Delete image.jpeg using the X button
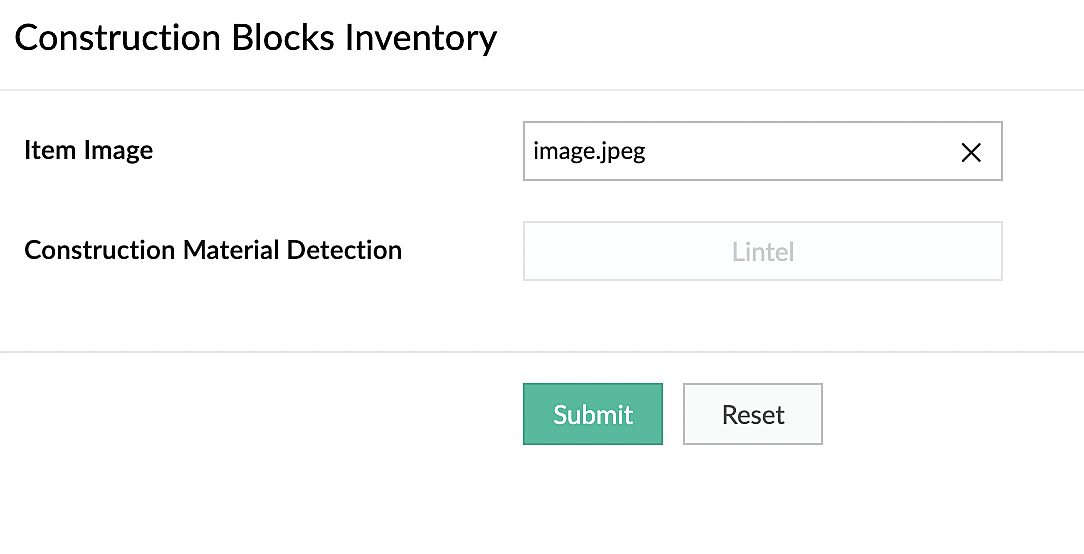Screen dimensions: 1084x554 (x=970, y=152)
